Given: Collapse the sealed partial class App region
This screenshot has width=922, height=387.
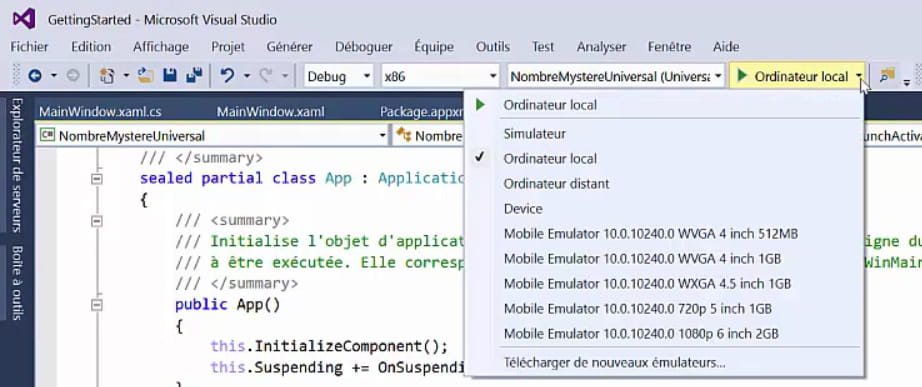Looking at the screenshot, I should point(97,179).
